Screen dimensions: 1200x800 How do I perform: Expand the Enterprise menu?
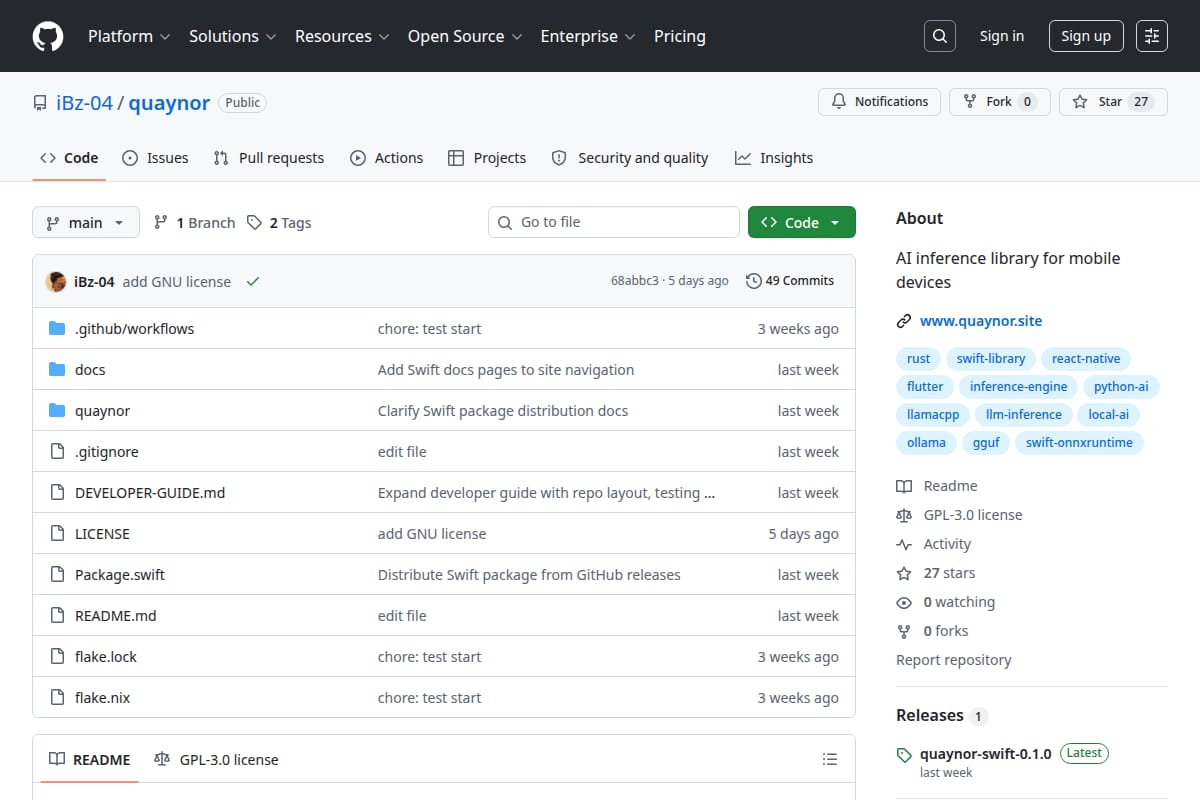pos(588,36)
